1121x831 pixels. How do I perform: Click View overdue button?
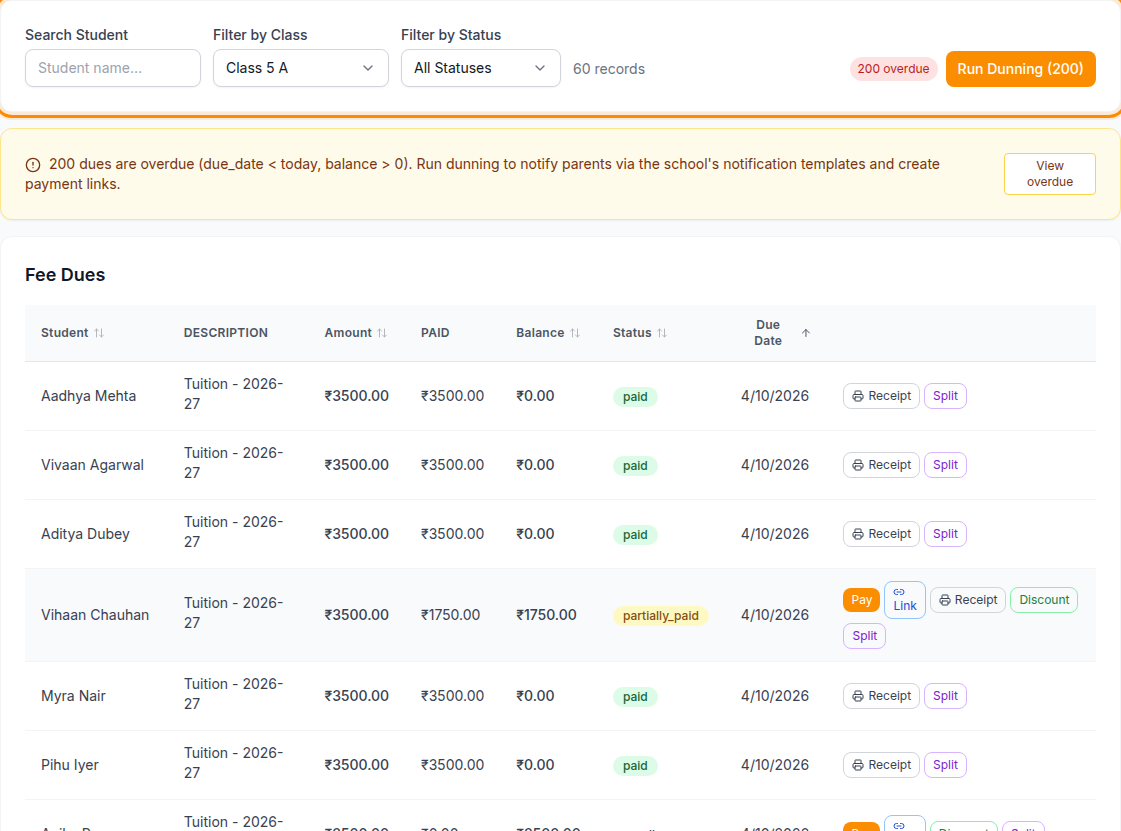click(1050, 174)
